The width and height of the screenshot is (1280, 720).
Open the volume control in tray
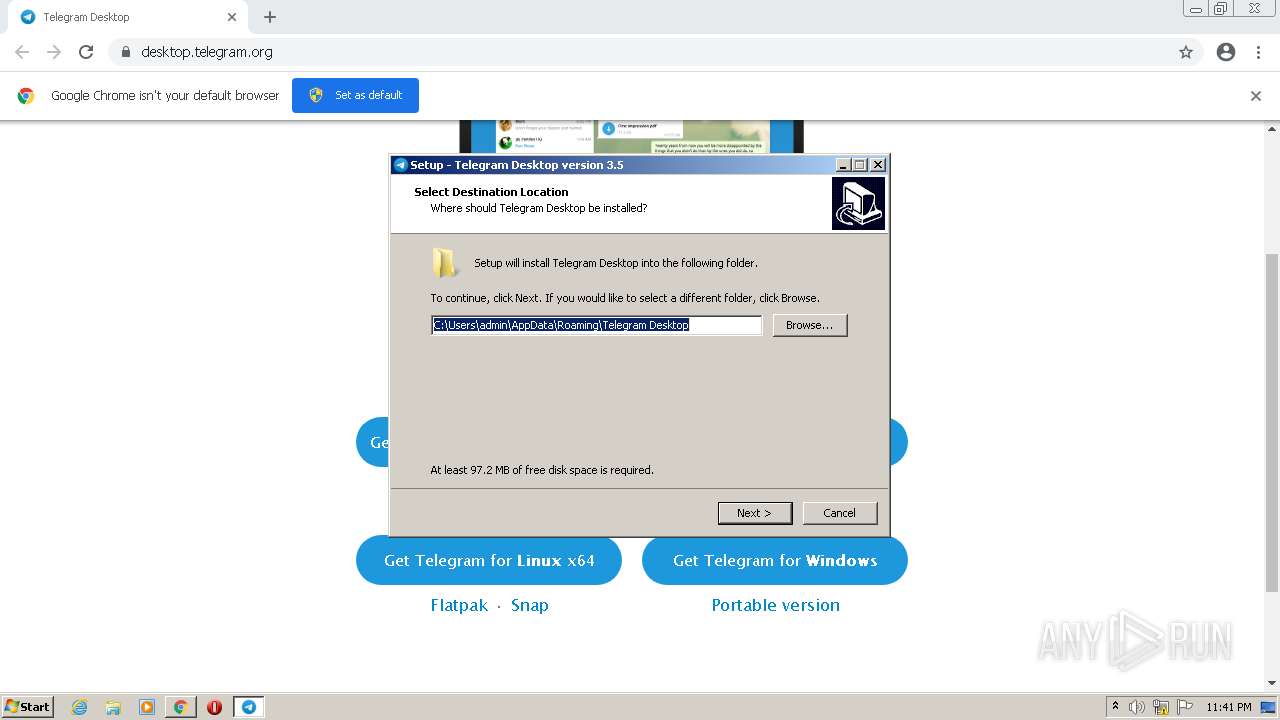(x=1137, y=707)
